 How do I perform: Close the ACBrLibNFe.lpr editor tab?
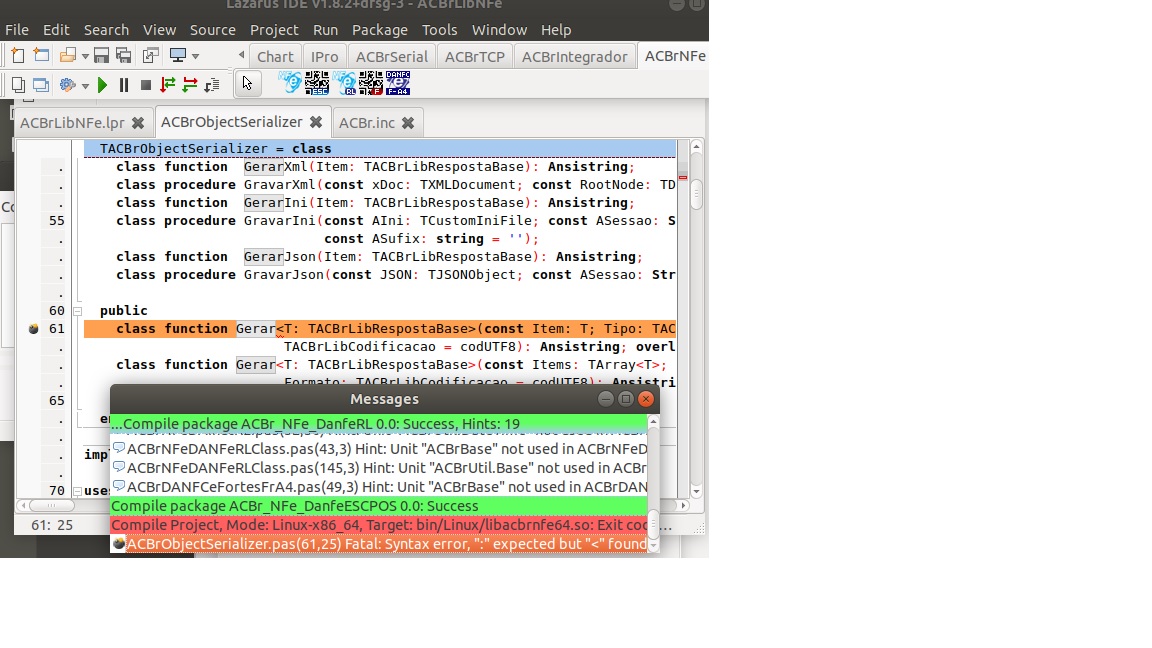click(x=137, y=123)
